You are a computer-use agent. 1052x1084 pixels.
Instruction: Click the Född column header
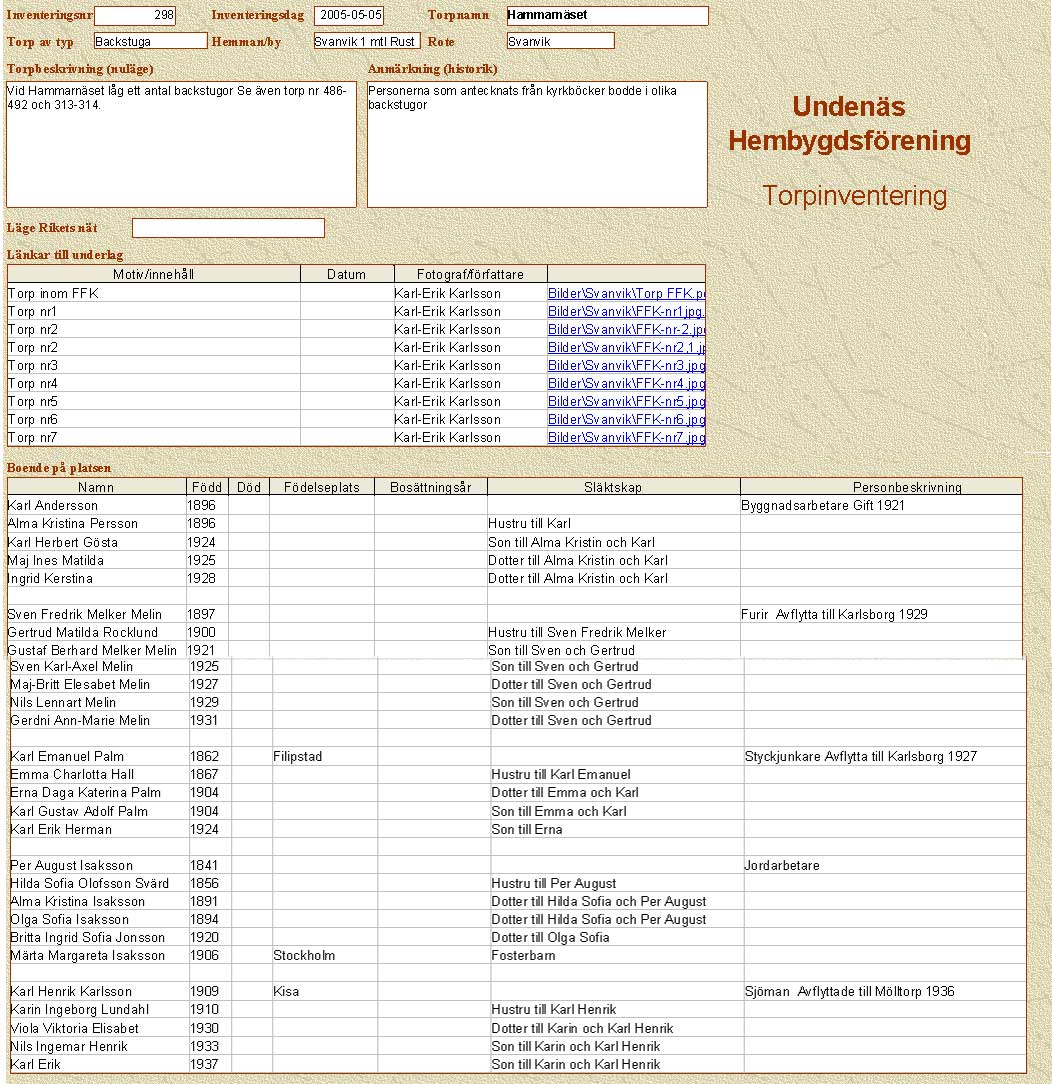tap(206, 487)
